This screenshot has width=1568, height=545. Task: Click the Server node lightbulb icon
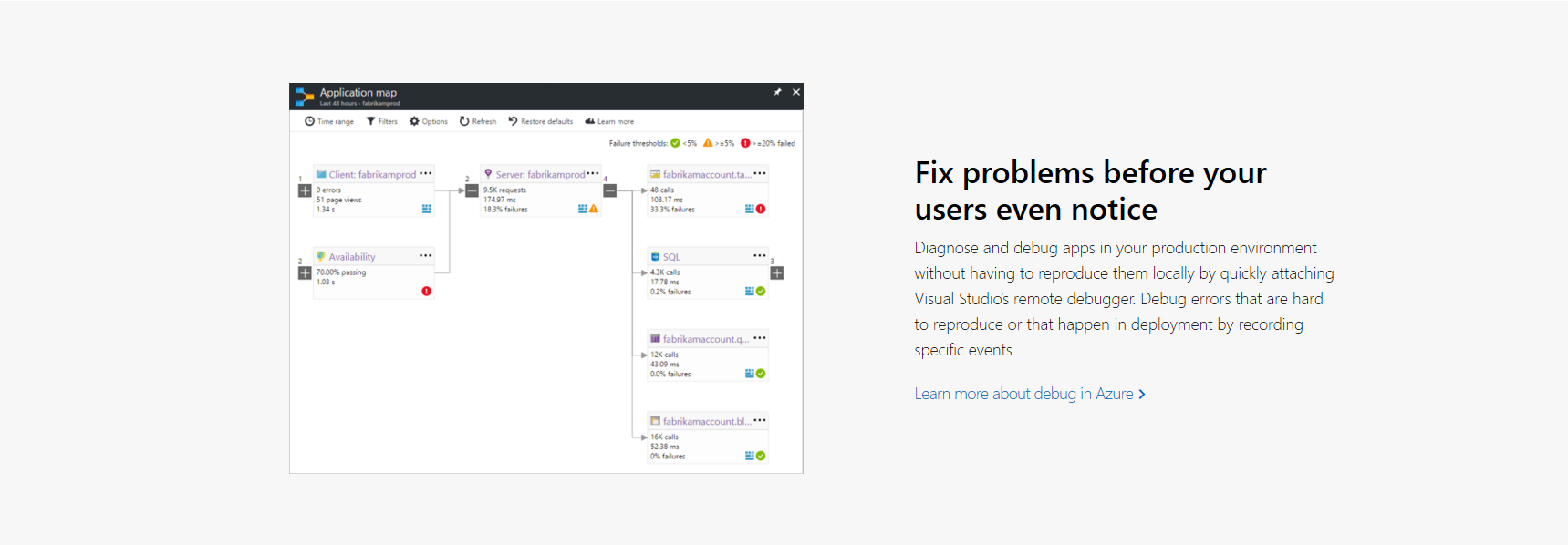click(488, 173)
